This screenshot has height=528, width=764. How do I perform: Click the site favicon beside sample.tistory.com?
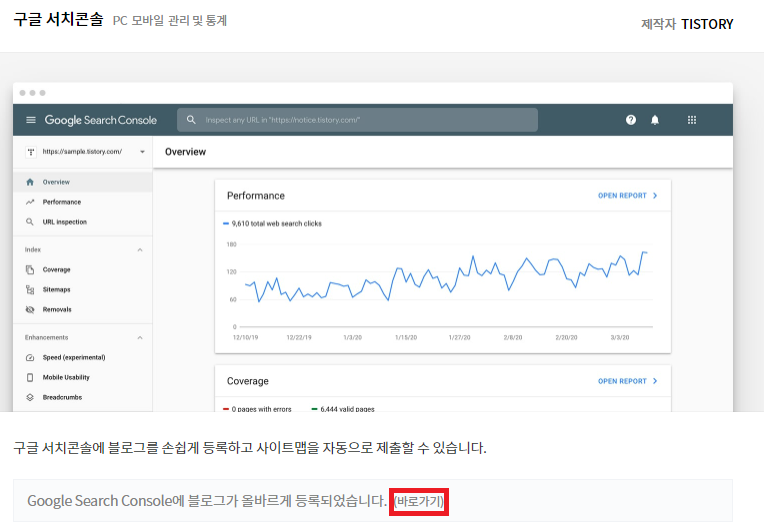coord(31,152)
